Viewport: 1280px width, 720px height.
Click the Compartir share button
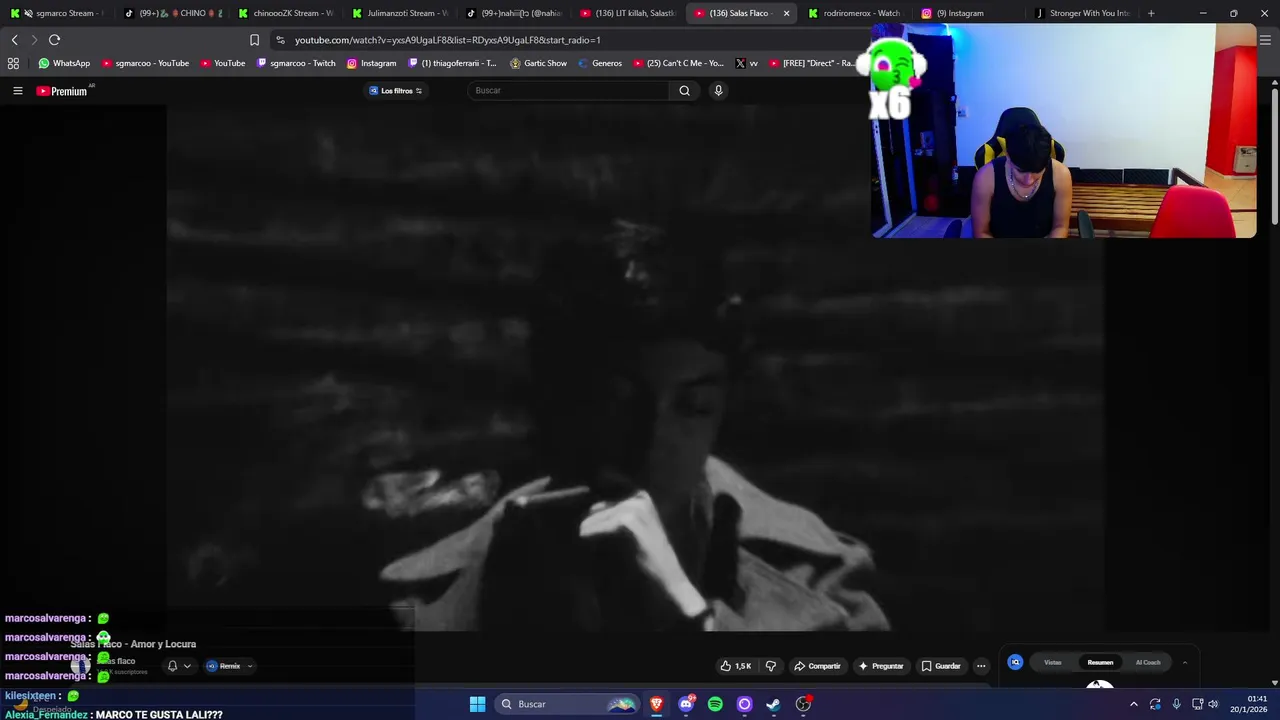pos(817,666)
